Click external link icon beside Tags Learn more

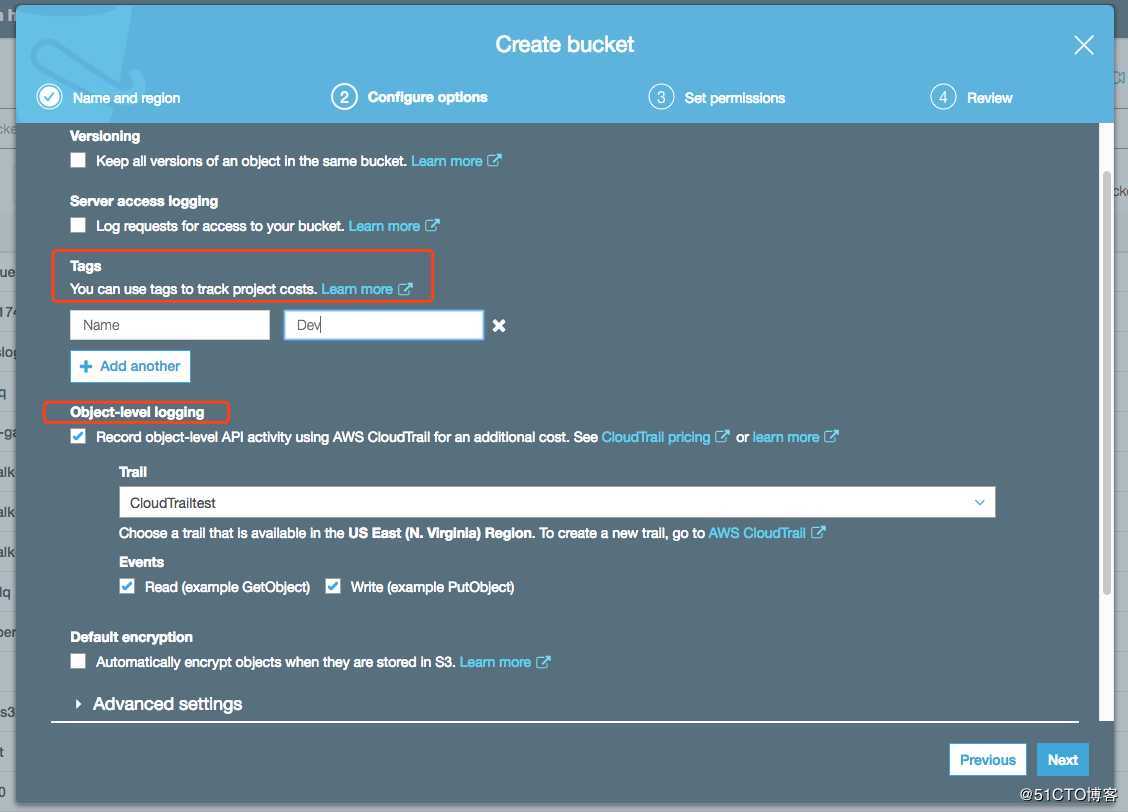coord(405,288)
